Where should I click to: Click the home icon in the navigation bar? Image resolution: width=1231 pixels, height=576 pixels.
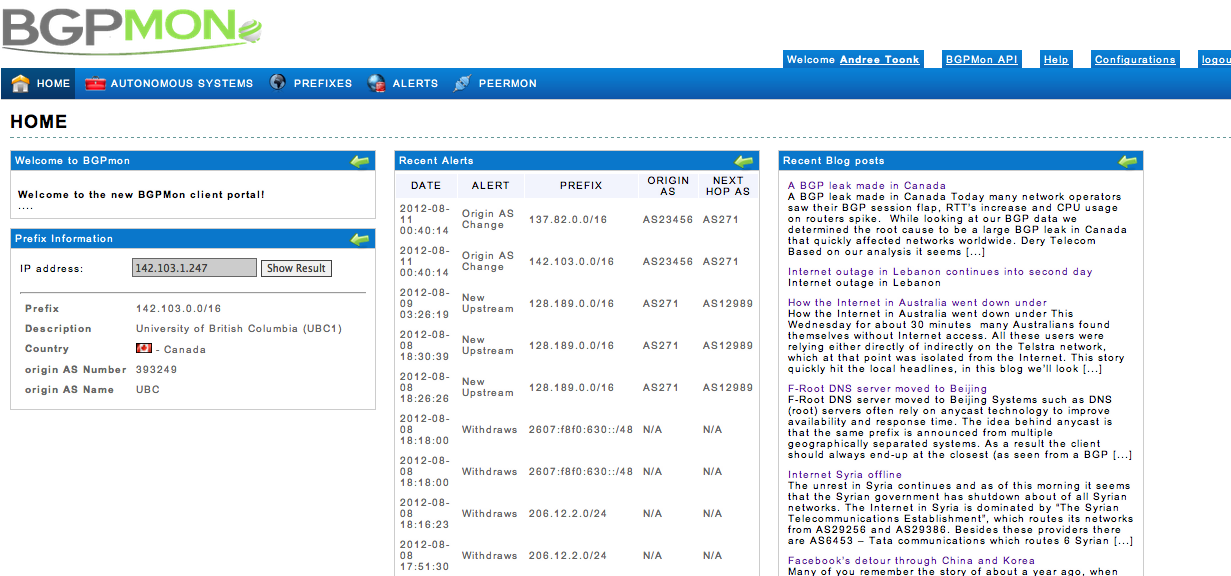pos(18,83)
